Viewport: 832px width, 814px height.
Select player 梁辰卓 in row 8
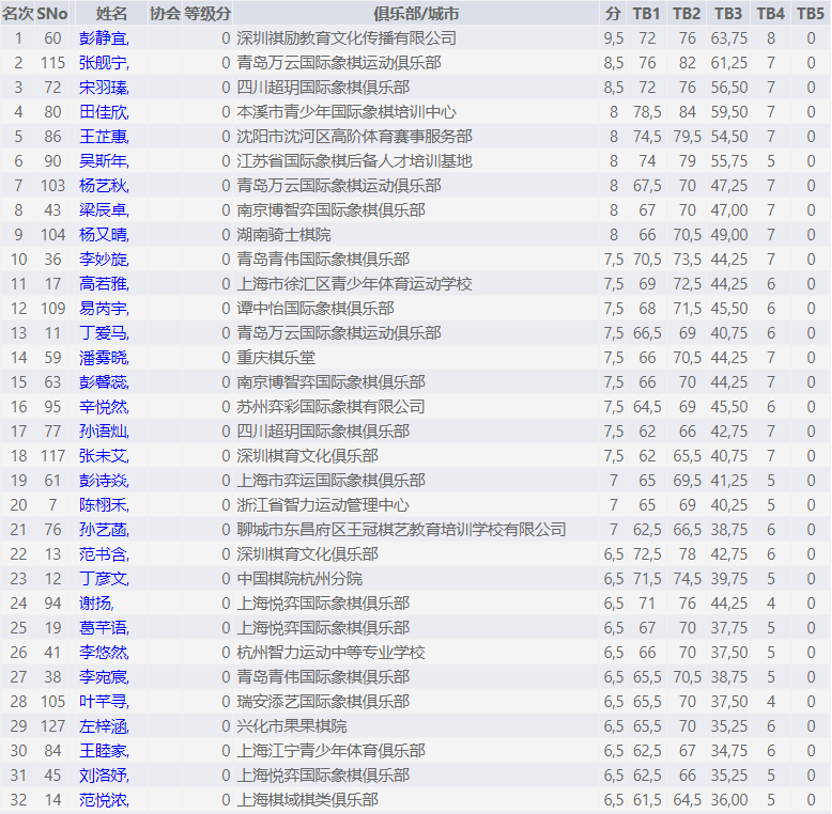click(x=104, y=210)
